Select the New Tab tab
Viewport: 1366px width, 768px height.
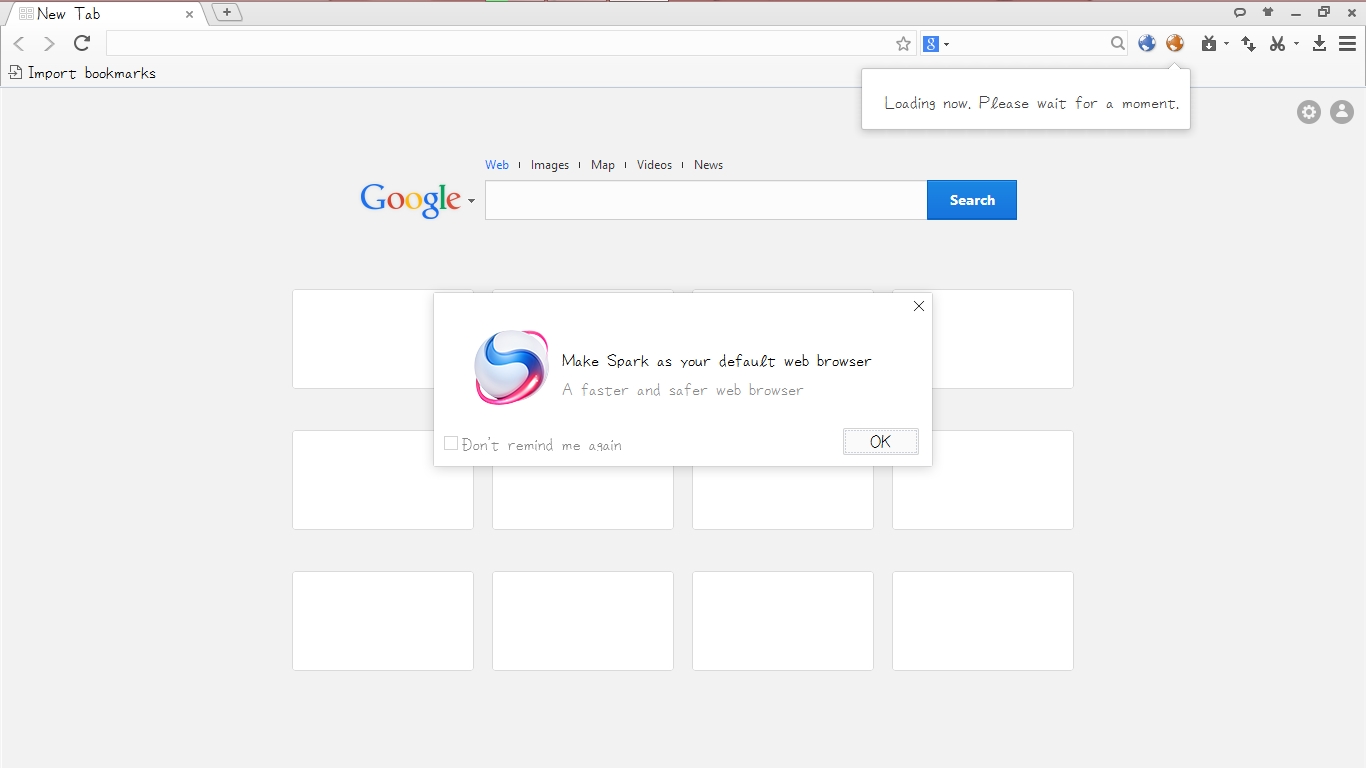tap(104, 14)
